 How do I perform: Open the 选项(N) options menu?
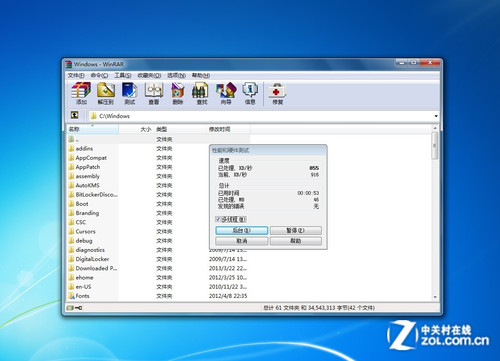[176, 75]
